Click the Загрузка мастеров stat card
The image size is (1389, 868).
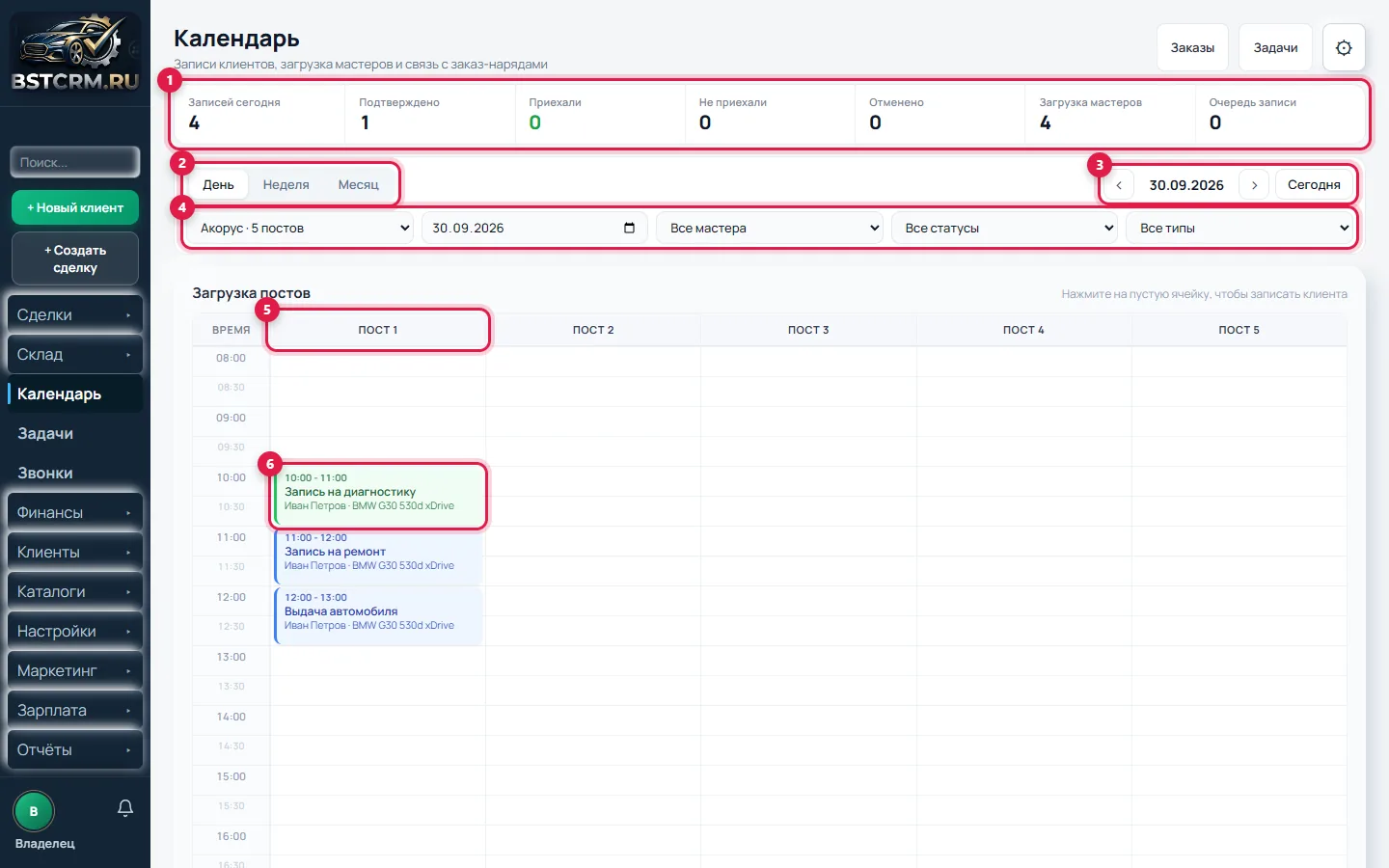(1109, 114)
